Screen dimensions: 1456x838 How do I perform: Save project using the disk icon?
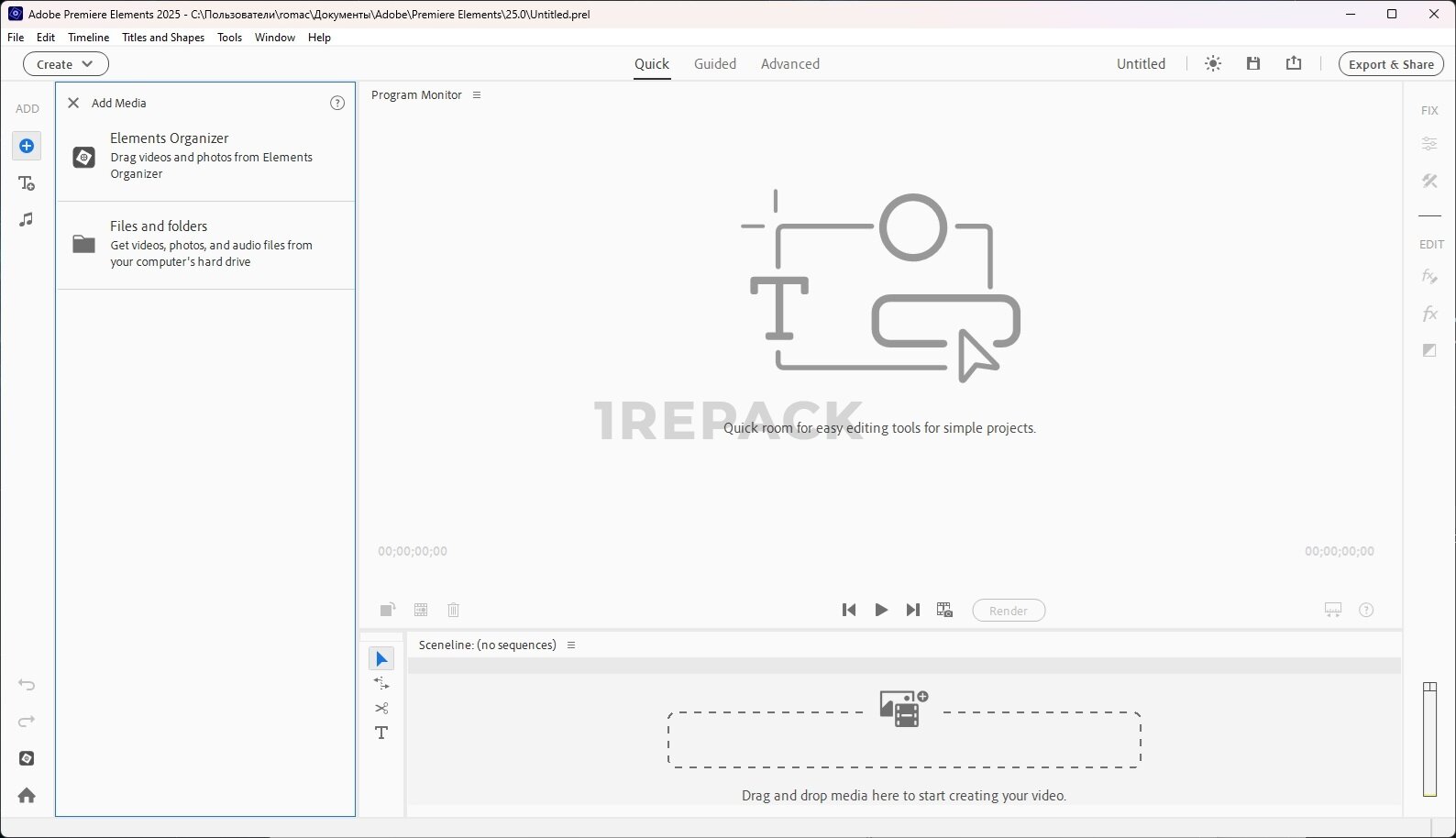[1253, 63]
